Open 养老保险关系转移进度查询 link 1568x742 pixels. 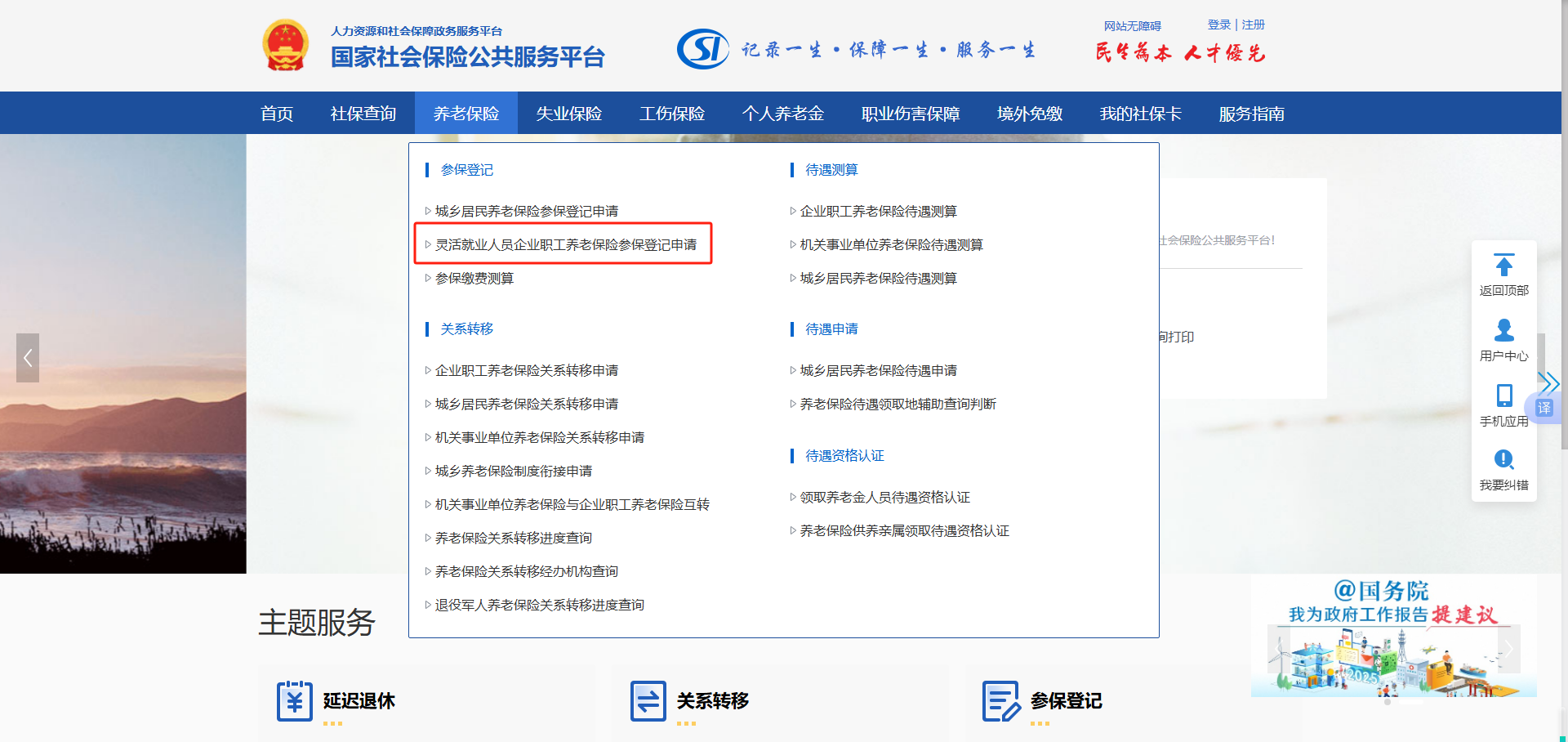pos(513,538)
